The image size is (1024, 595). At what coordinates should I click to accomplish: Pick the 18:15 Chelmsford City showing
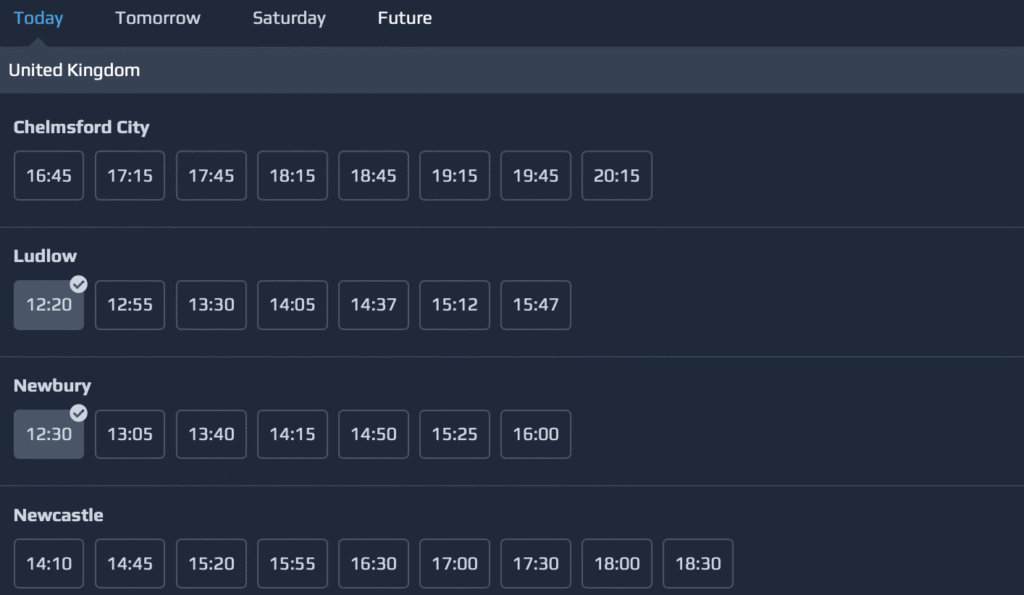pos(292,175)
